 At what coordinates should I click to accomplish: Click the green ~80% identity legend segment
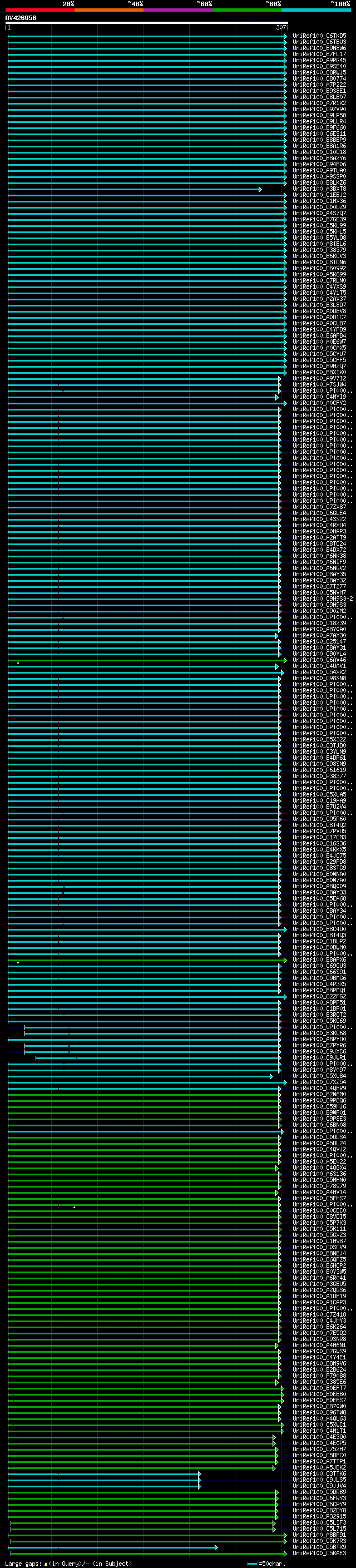pyautogui.click(x=247, y=10)
